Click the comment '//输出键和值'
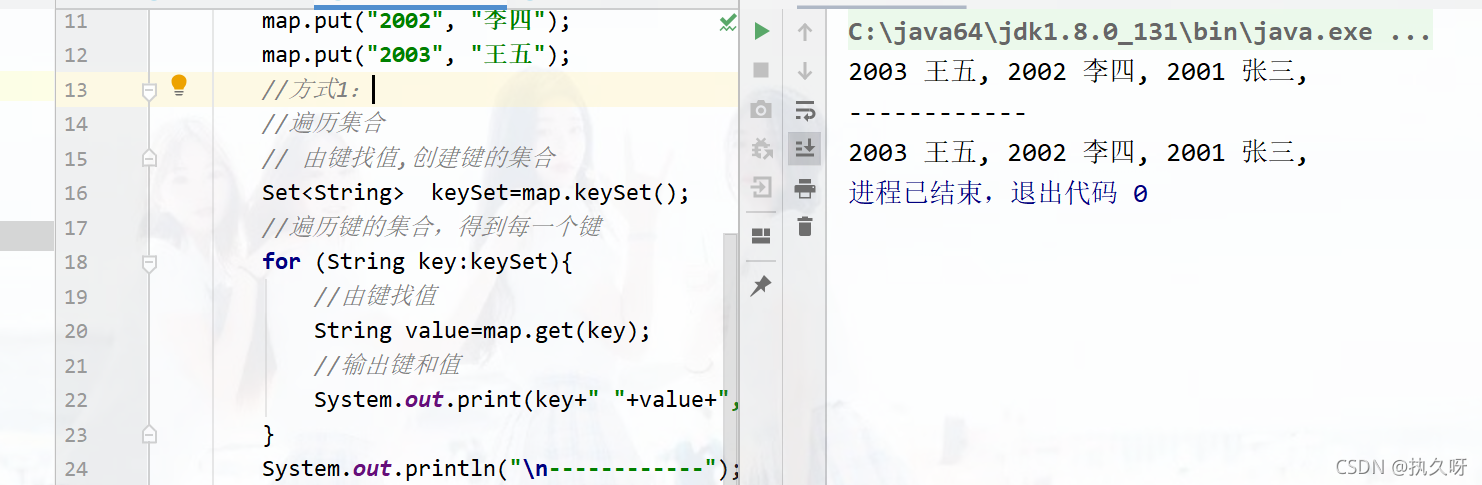 [388, 365]
